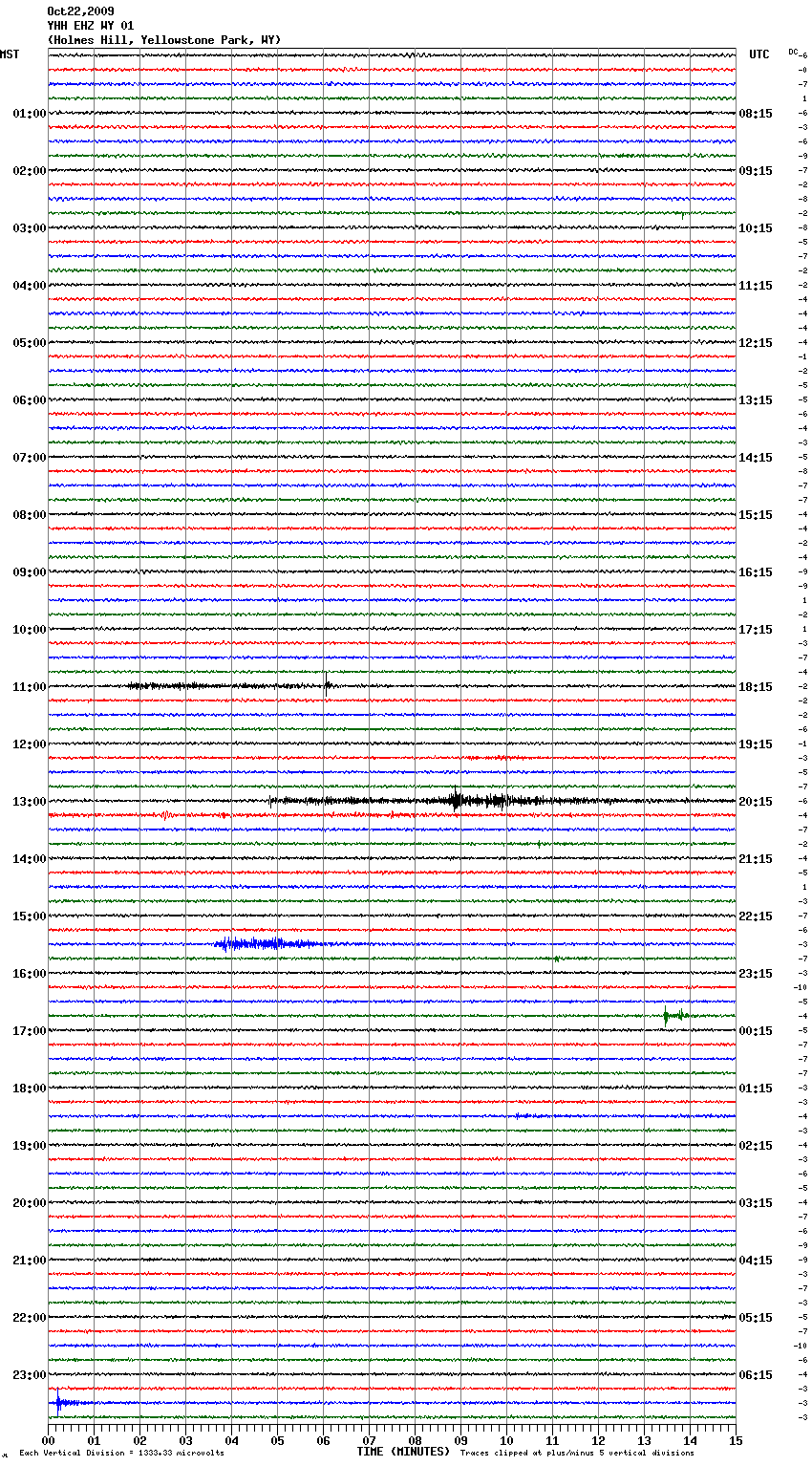Click the 00:15 UTC time label
The image size is (812, 1466).
[756, 1031]
